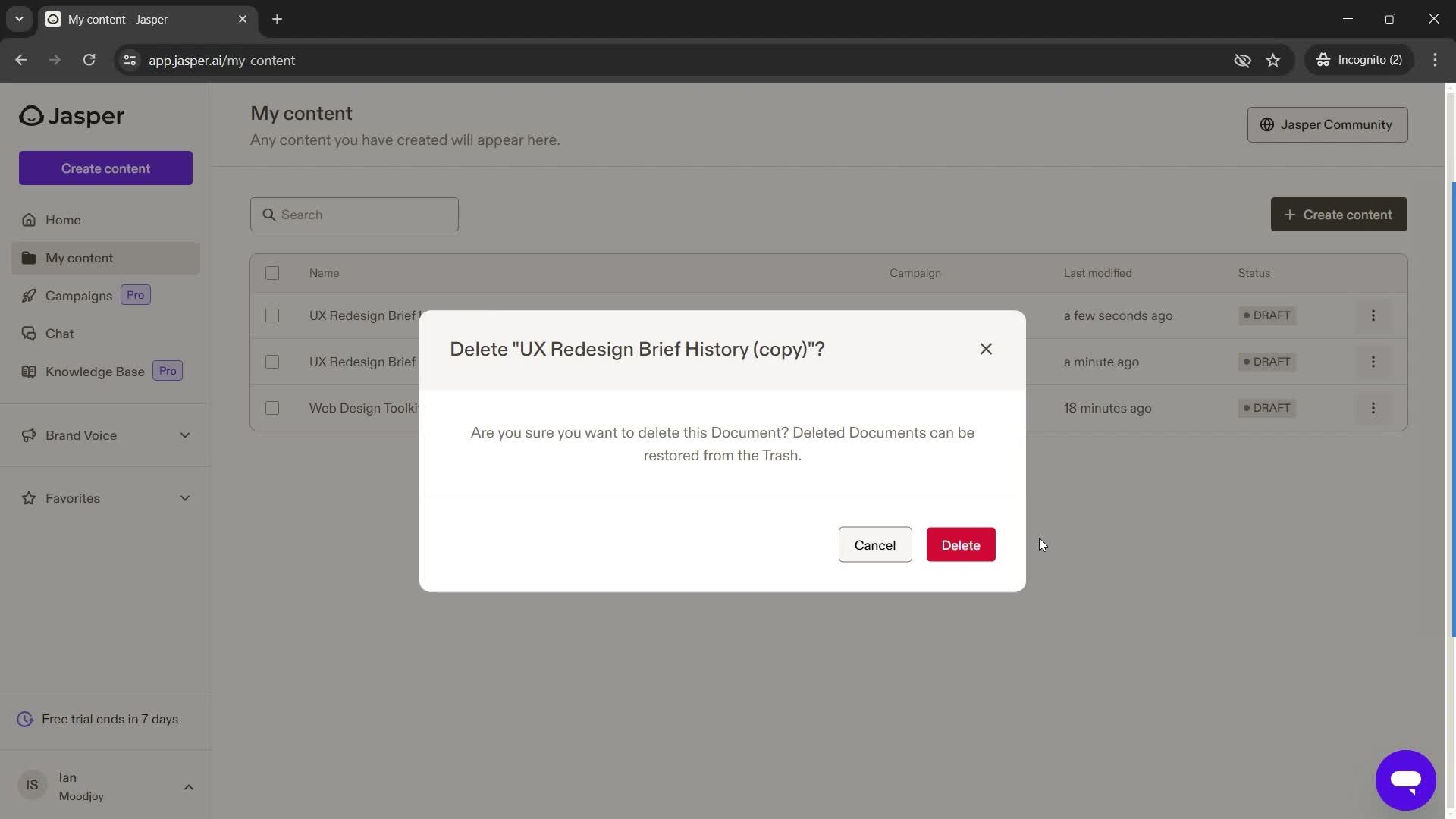The height and width of the screenshot is (819, 1456).
Task: Navigate to Knowledge Base
Action: click(95, 372)
